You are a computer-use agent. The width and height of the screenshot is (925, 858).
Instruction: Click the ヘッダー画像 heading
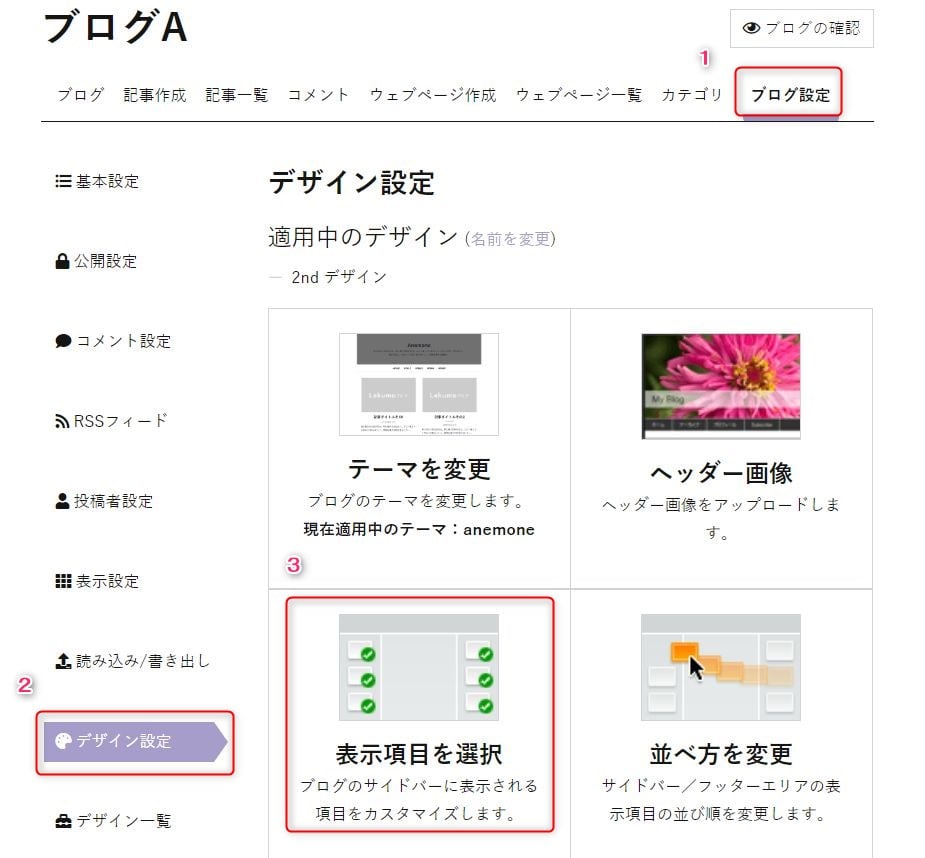(721, 473)
